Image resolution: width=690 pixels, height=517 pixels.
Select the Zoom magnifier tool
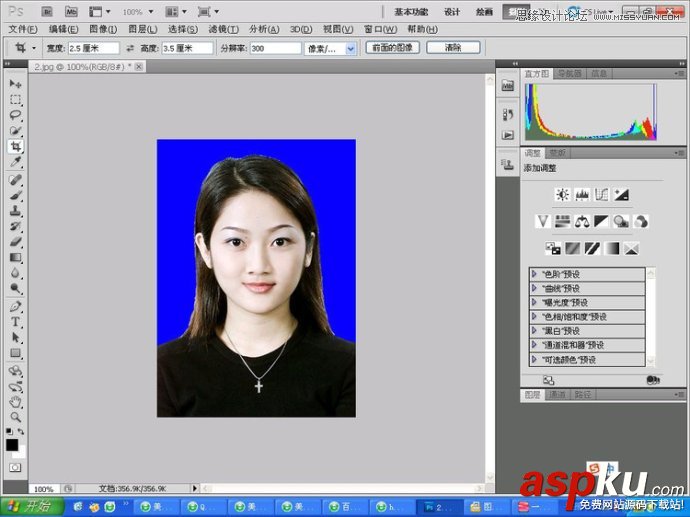pyautogui.click(x=16, y=417)
